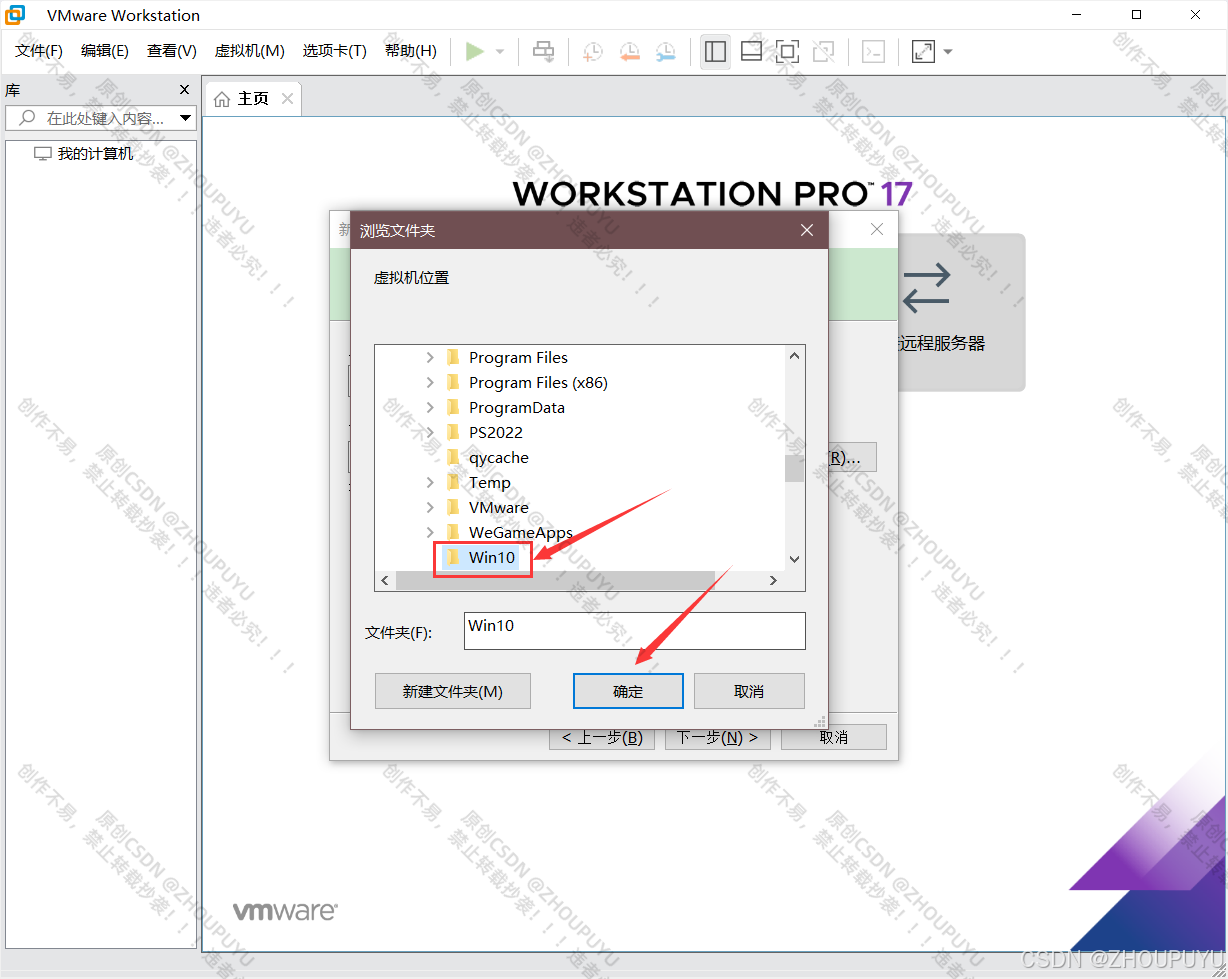Image resolution: width=1228 pixels, height=979 pixels.
Task: Select 我的计算机 in the library tree
Action: pos(95,154)
